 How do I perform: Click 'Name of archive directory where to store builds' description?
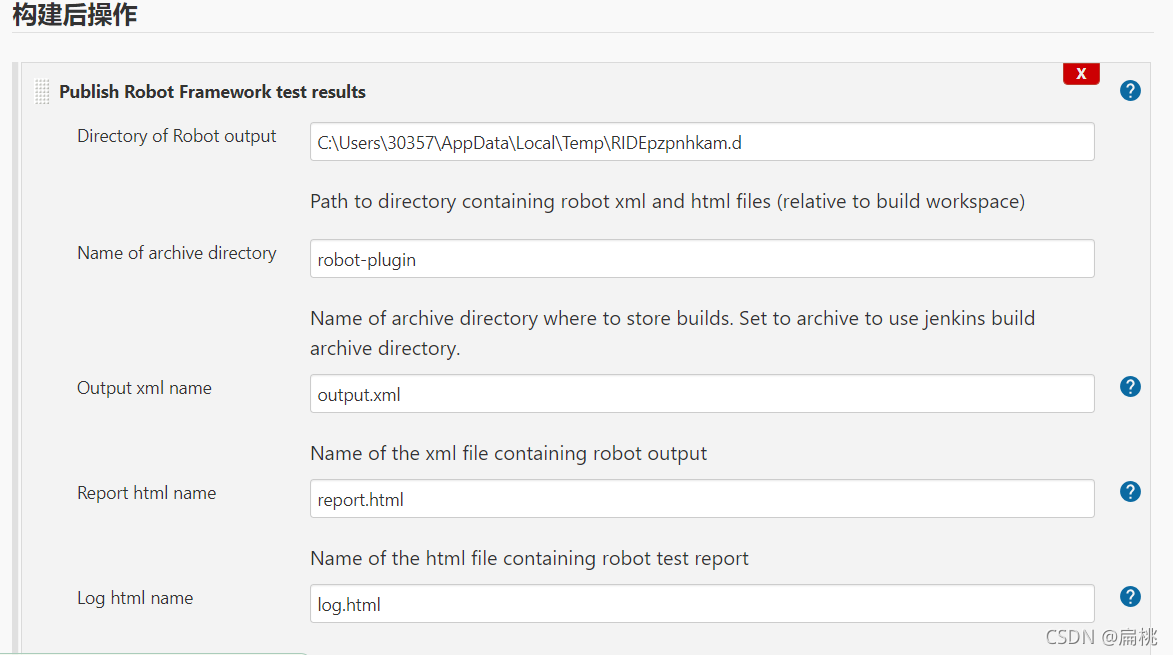point(673,333)
